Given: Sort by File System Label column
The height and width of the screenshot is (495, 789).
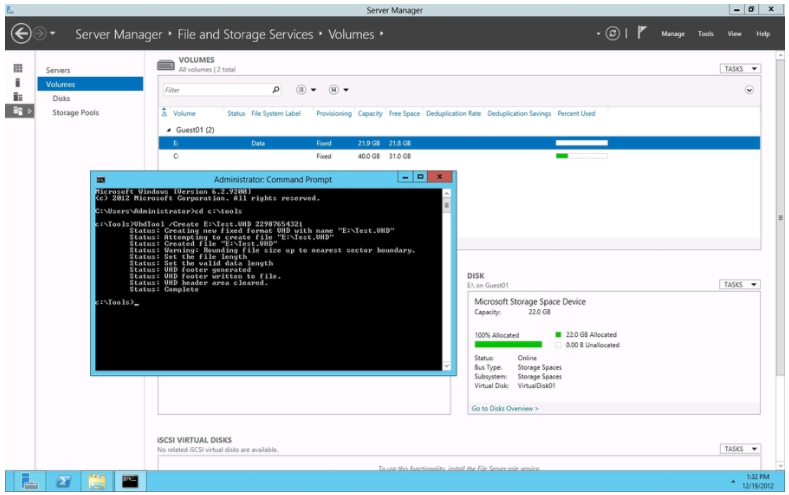Looking at the screenshot, I should click(x=276, y=114).
